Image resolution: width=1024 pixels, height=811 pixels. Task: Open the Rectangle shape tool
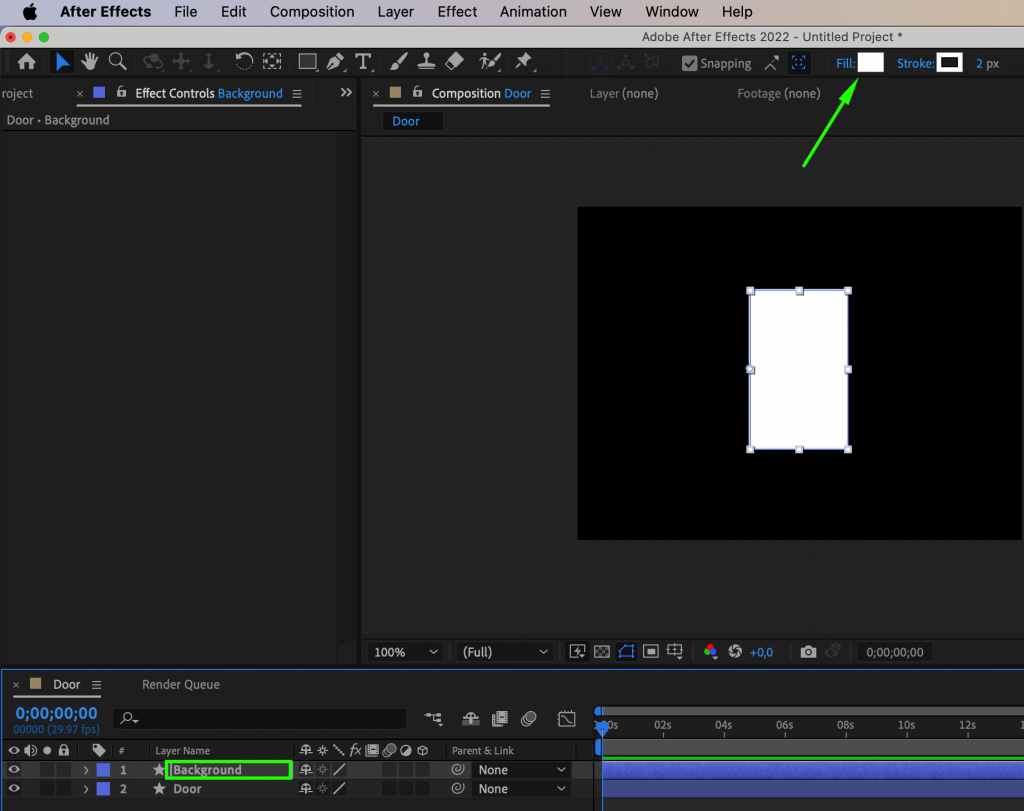pyautogui.click(x=308, y=61)
